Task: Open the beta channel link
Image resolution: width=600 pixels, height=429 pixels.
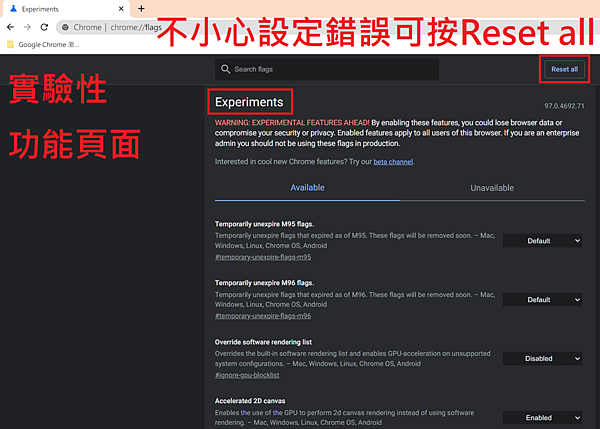Action: point(393,162)
